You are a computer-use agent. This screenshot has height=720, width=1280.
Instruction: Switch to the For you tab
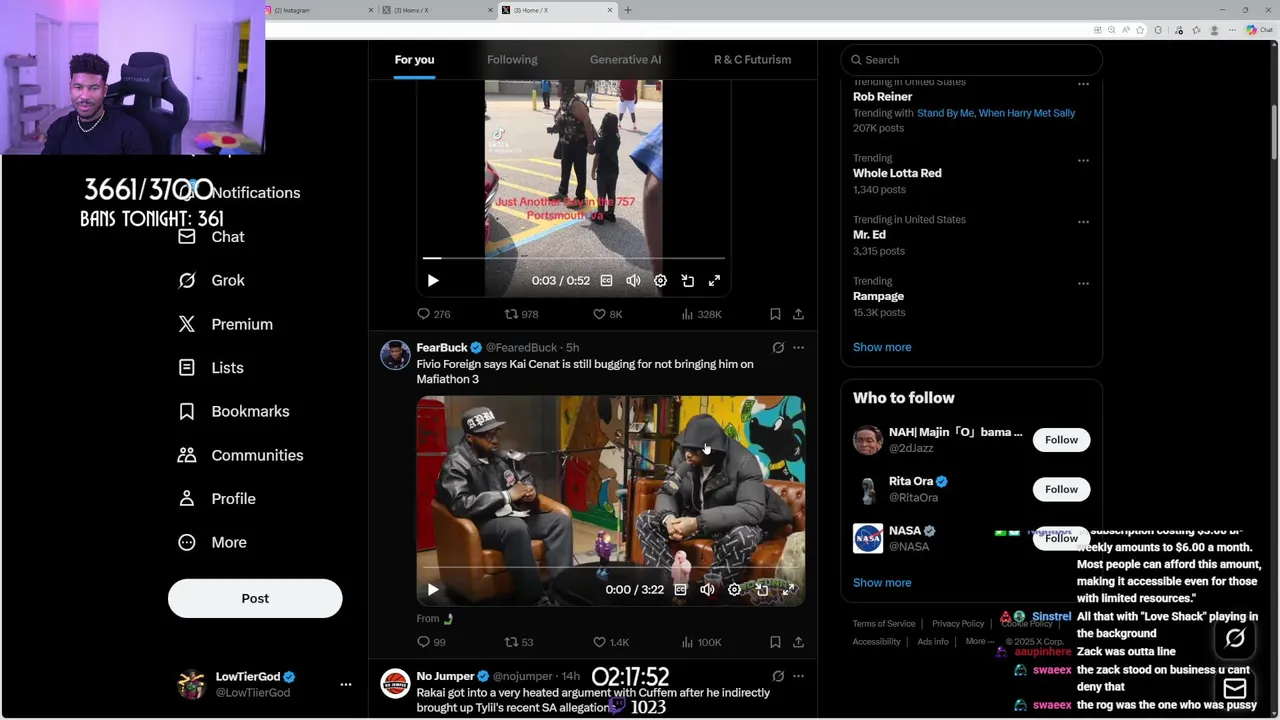point(414,60)
